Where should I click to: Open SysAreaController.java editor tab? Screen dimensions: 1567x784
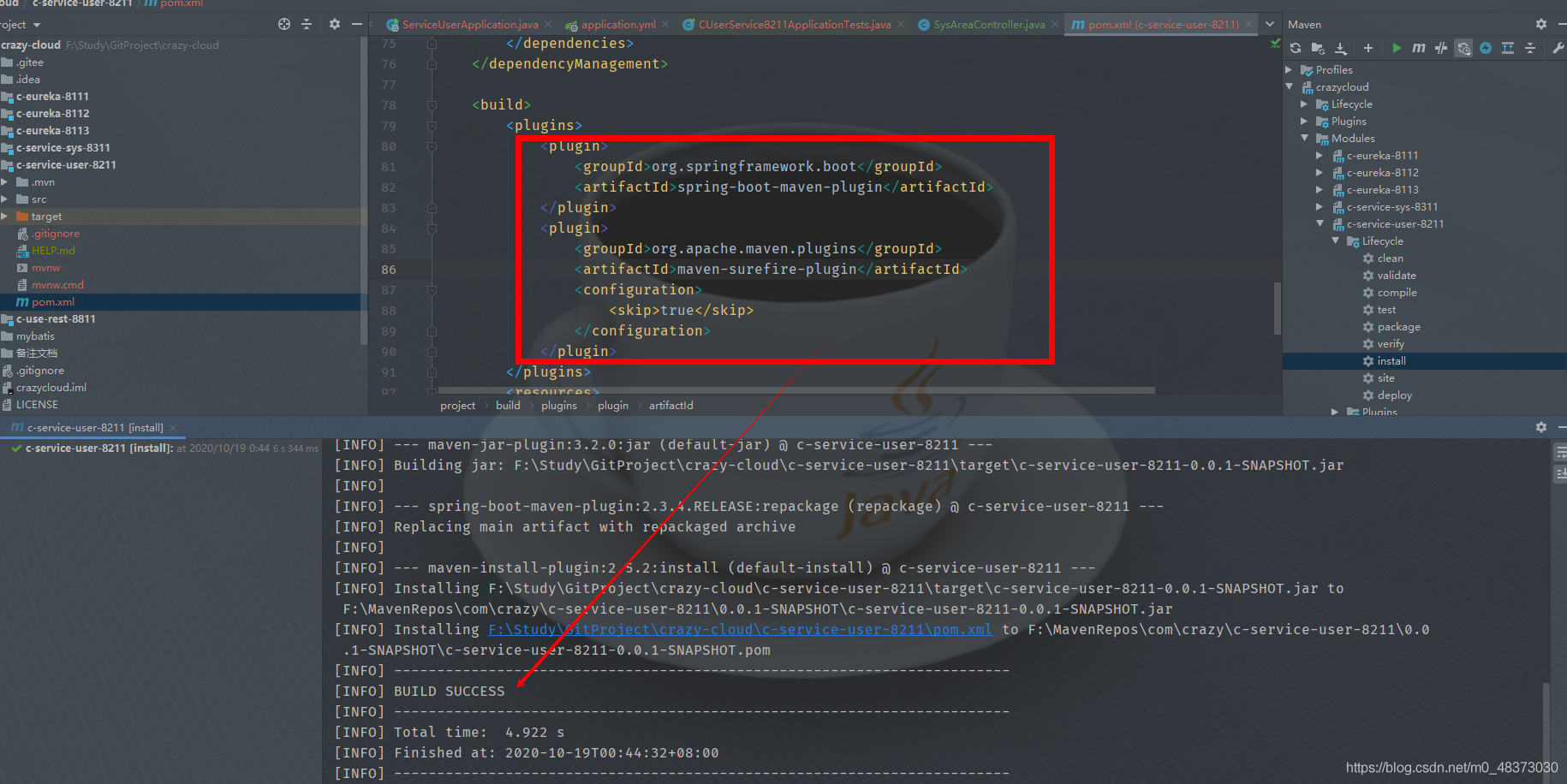click(988, 25)
